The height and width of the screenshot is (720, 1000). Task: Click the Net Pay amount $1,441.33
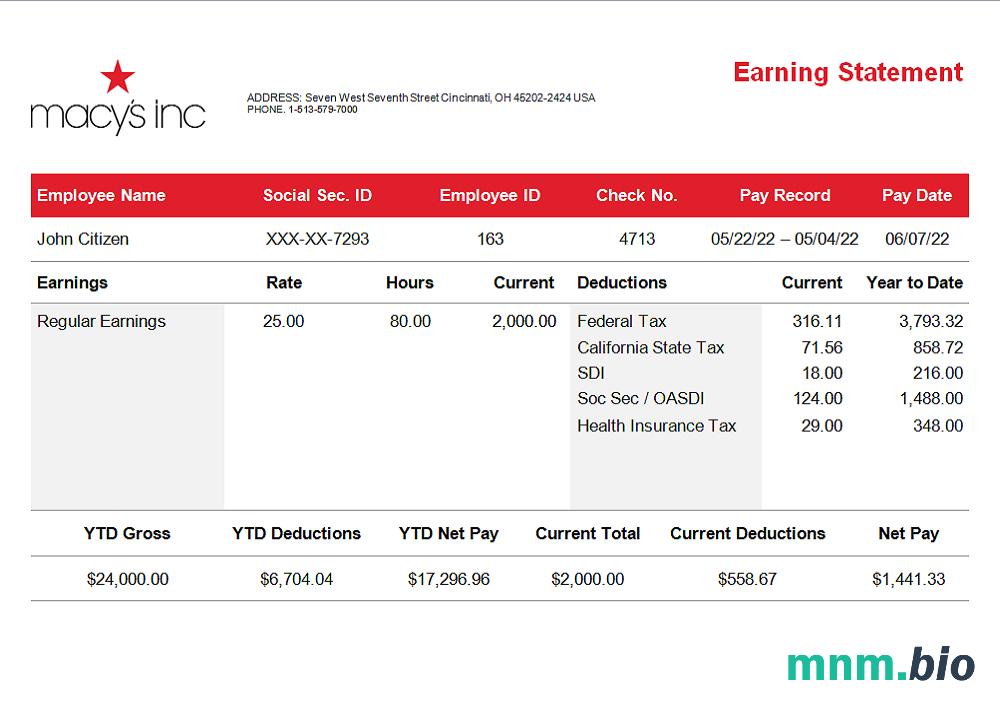point(908,579)
